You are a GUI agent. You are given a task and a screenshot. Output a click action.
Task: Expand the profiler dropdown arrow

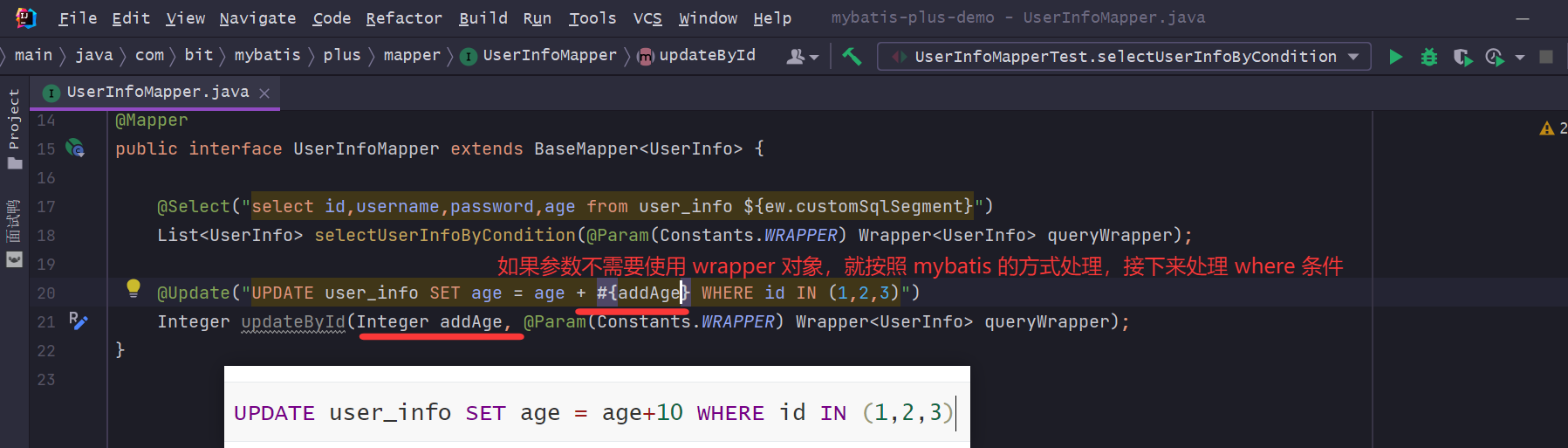(x=1519, y=58)
